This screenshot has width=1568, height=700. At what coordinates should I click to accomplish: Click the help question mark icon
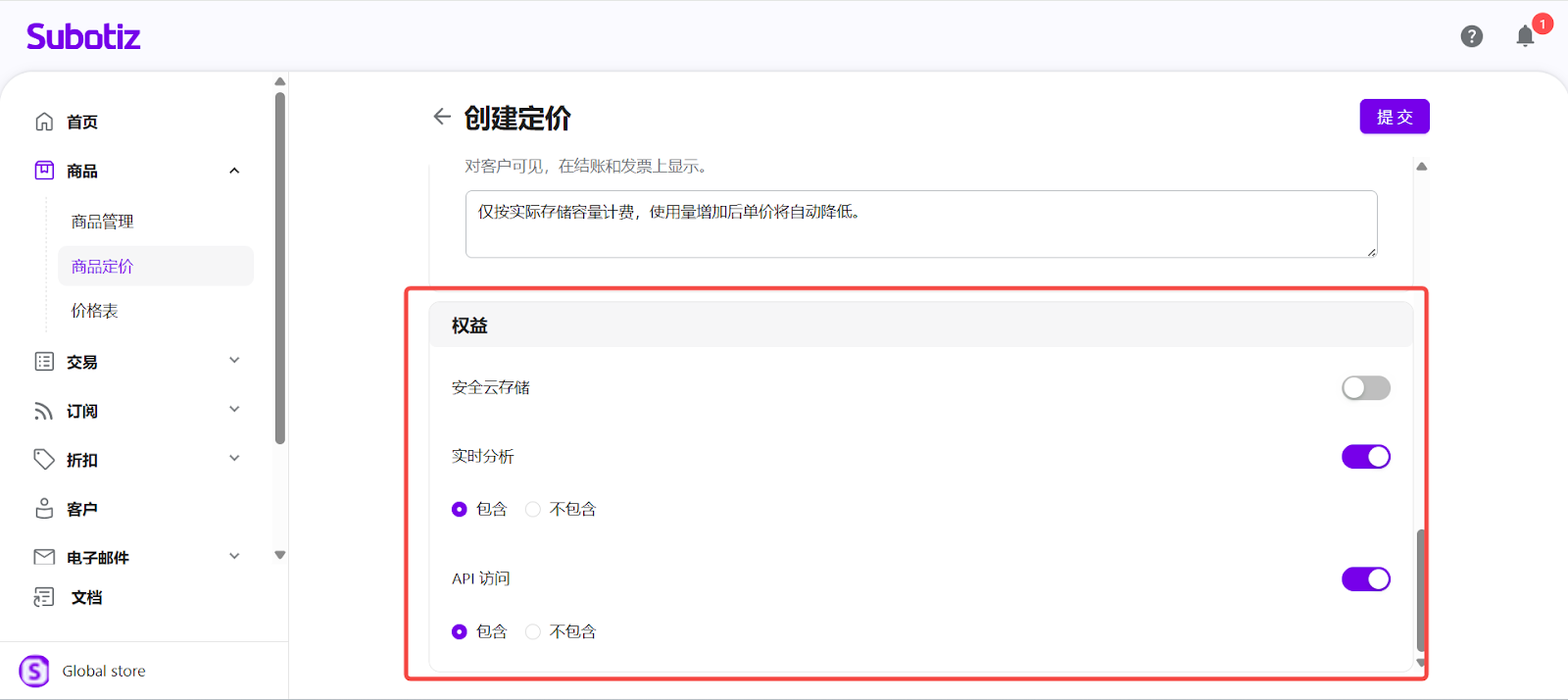click(x=1471, y=36)
